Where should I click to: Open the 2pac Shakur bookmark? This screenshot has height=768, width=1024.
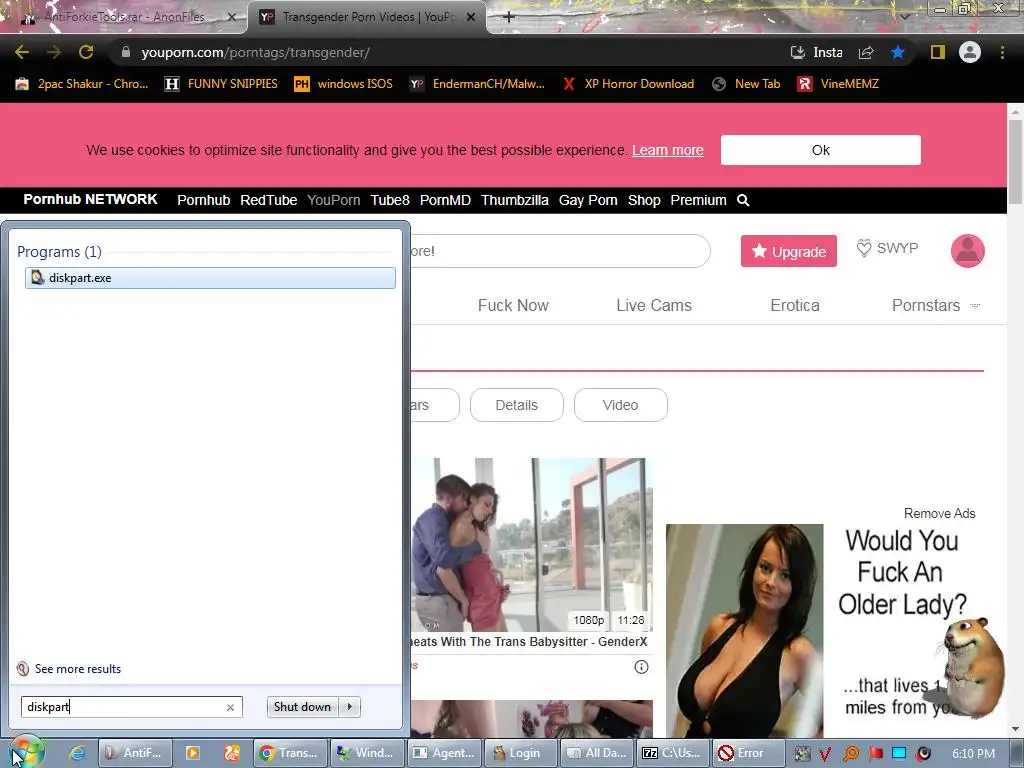pyautogui.click(x=82, y=84)
